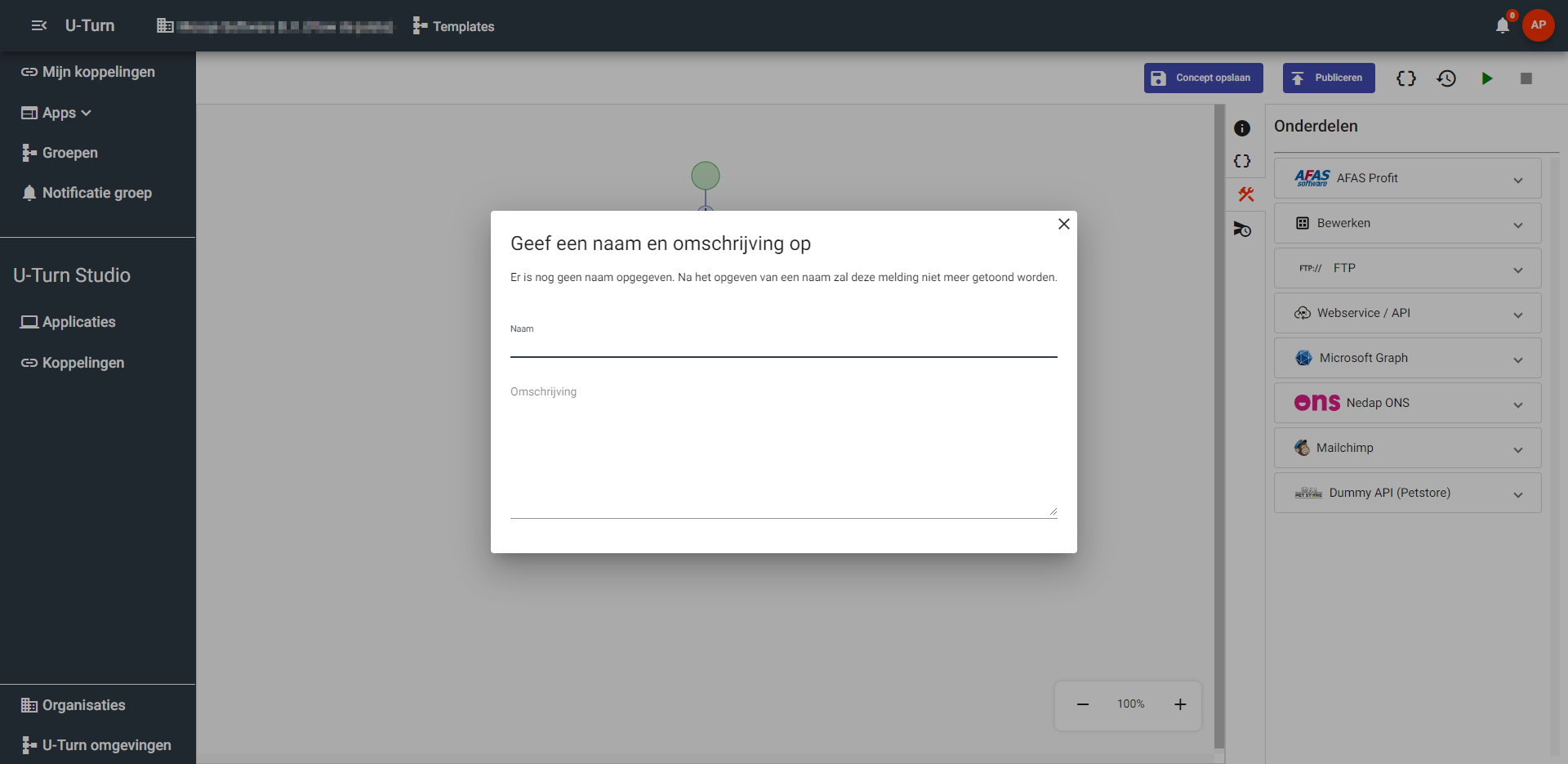Collapse sidebar with the hamburger menu icon
The image size is (1568, 764).
tap(38, 26)
